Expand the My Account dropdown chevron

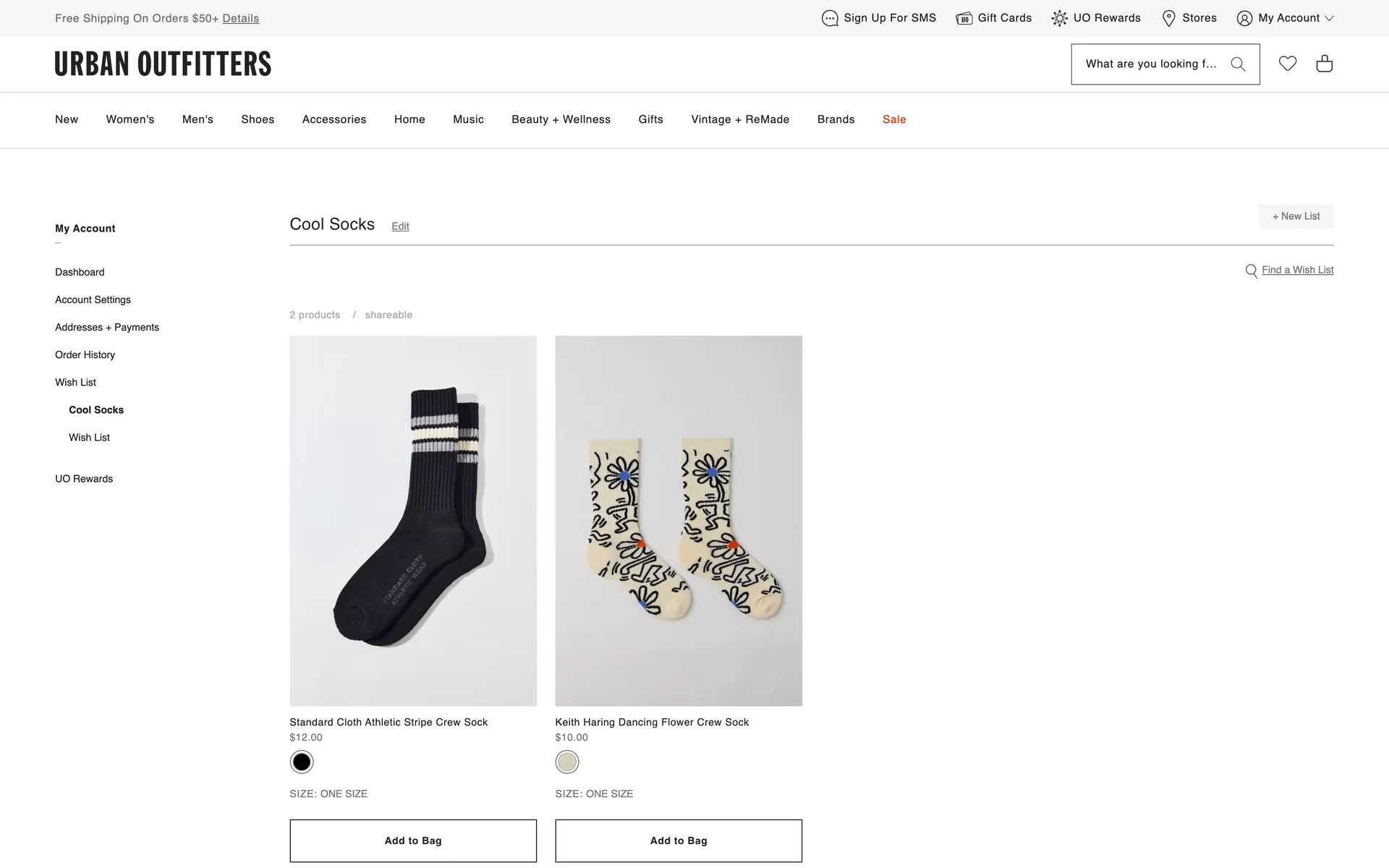pos(1329,18)
